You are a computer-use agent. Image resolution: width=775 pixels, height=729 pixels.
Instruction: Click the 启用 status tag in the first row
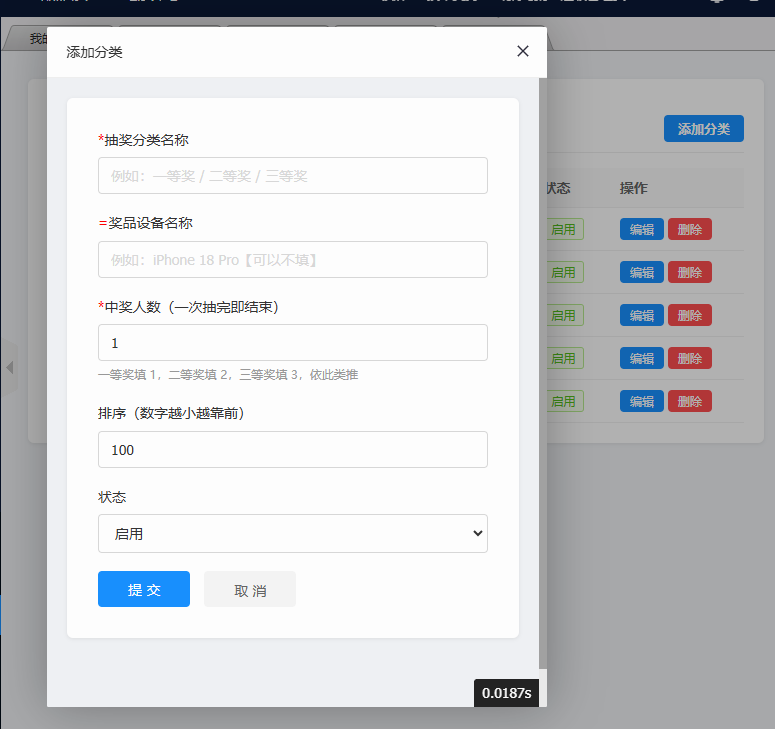pos(565,229)
